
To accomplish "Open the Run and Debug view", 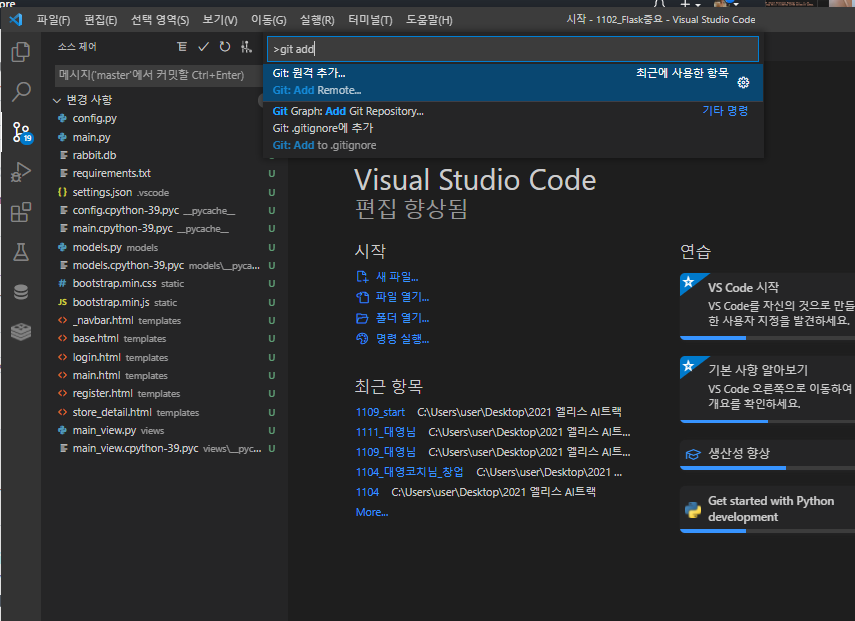I will (21, 172).
